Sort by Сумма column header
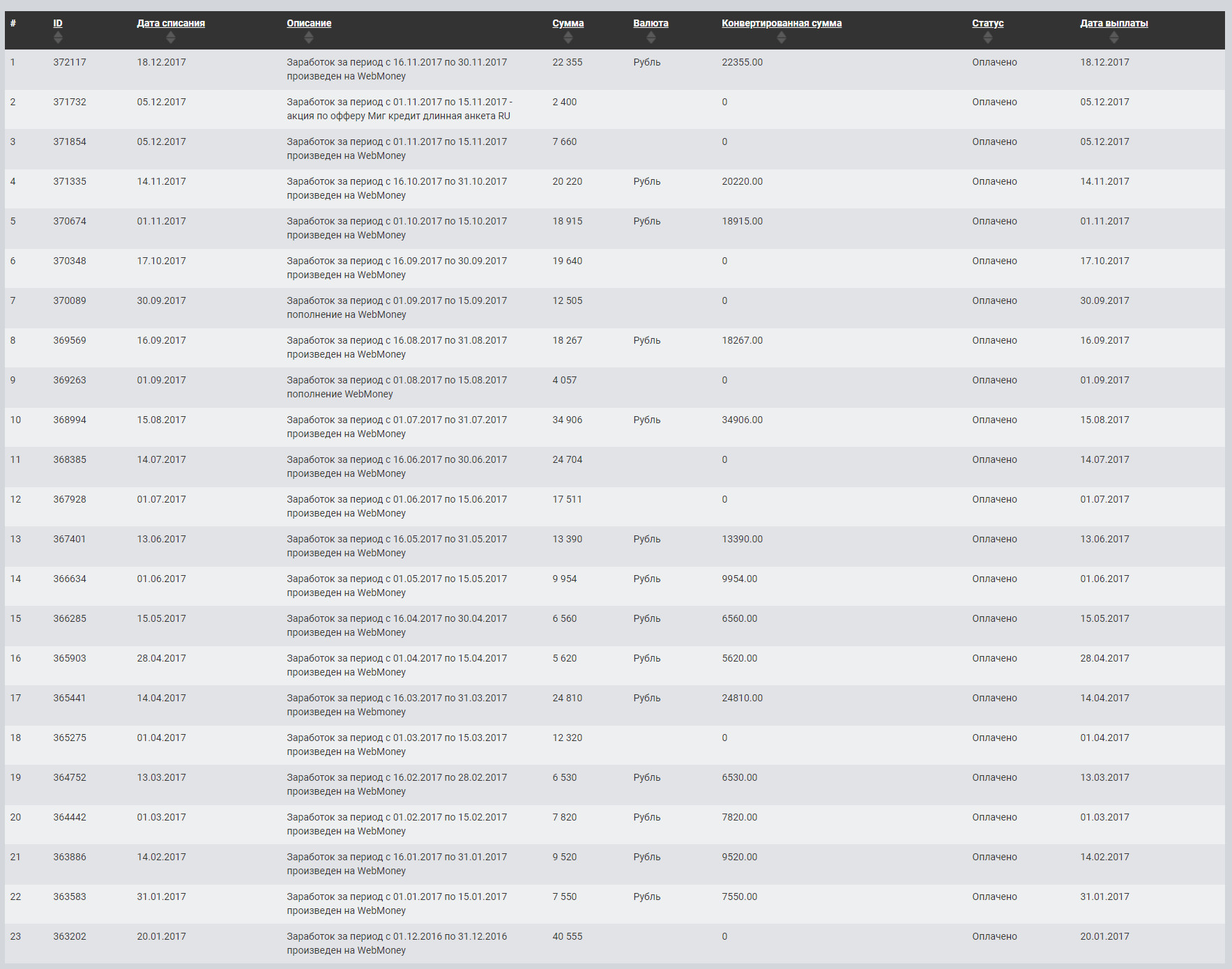The image size is (1232, 969). tap(568, 23)
